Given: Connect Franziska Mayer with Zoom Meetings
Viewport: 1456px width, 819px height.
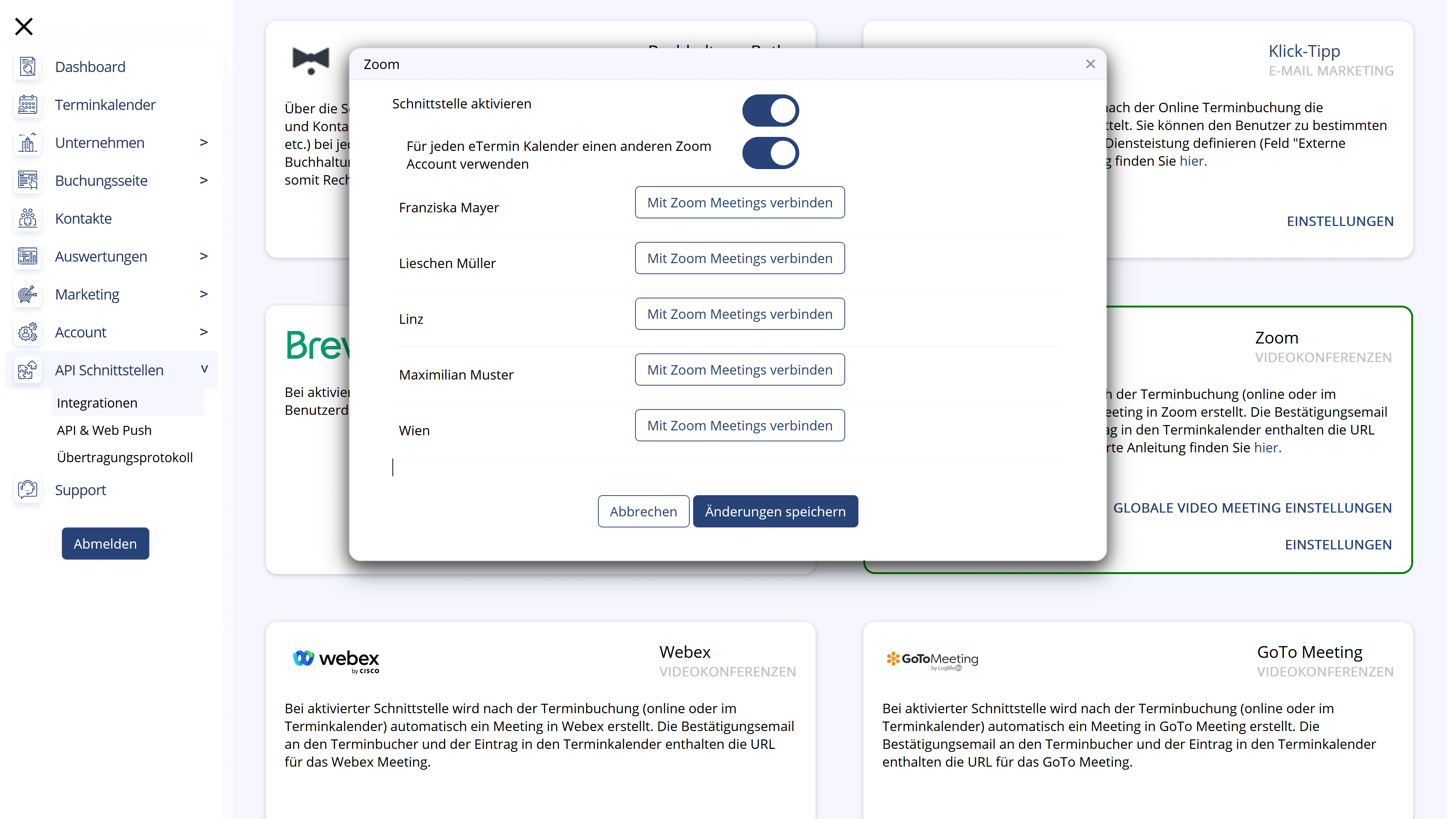Looking at the screenshot, I should coord(739,202).
